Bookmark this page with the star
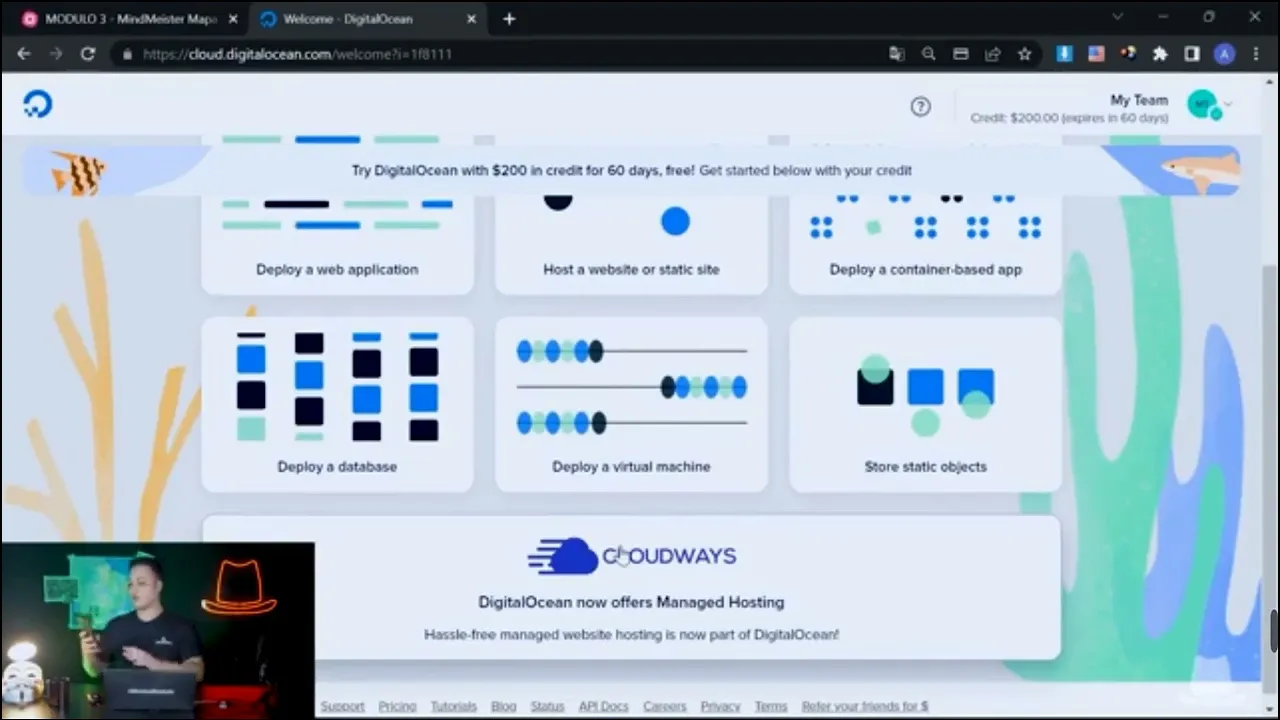The width and height of the screenshot is (1280, 720). point(1025,54)
